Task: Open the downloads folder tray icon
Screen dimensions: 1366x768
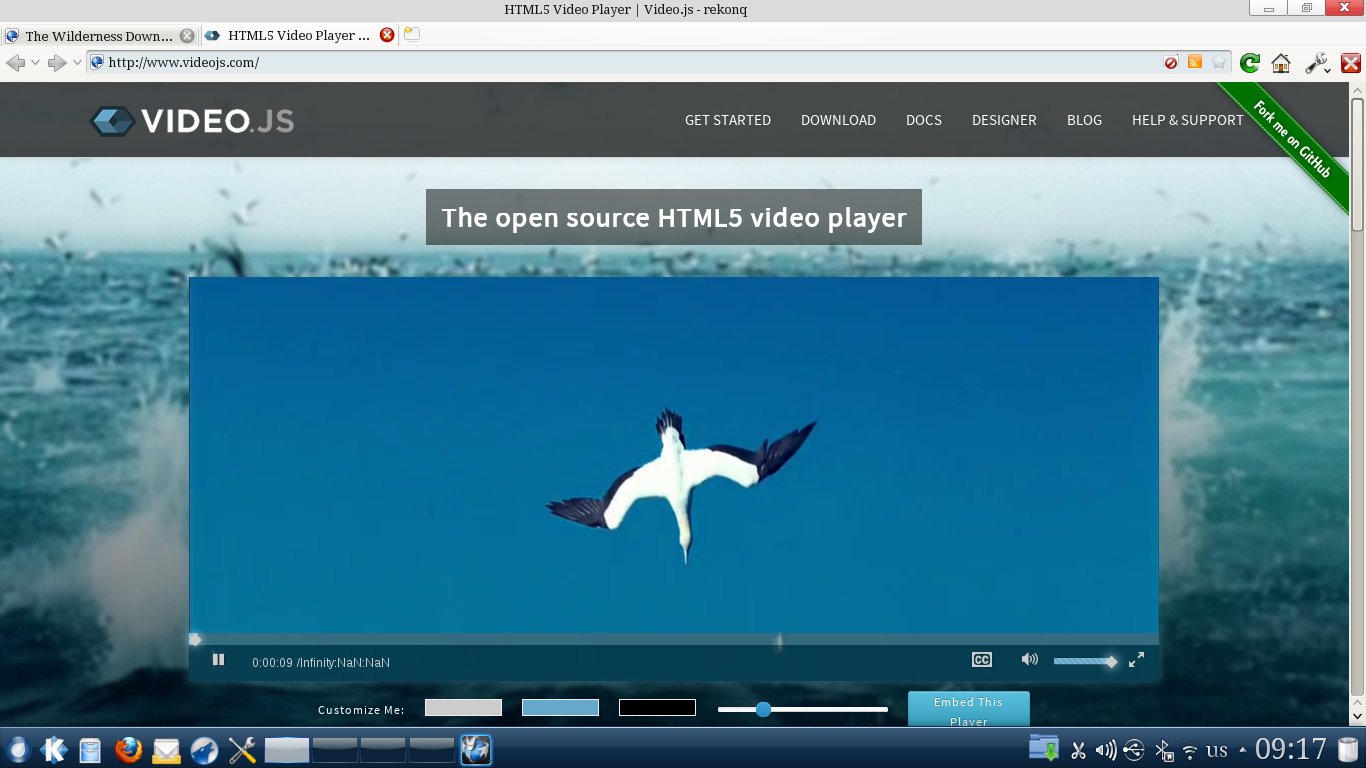Action: coord(1044,749)
